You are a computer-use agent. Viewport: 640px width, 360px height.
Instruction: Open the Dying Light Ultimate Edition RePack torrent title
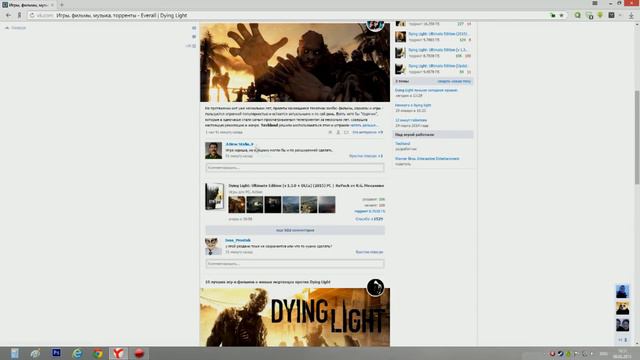coord(306,186)
